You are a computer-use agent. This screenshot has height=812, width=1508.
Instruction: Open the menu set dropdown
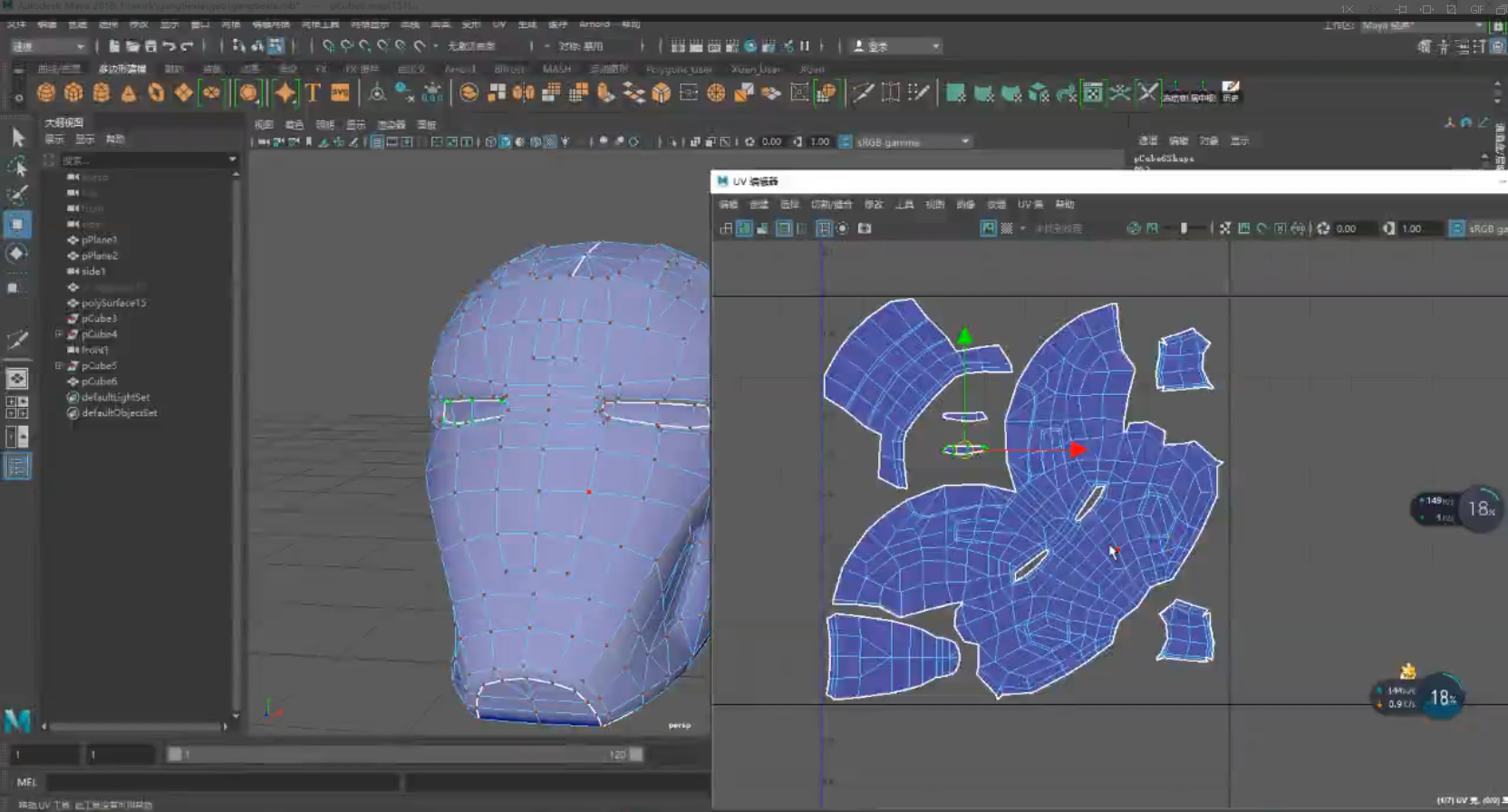point(48,46)
